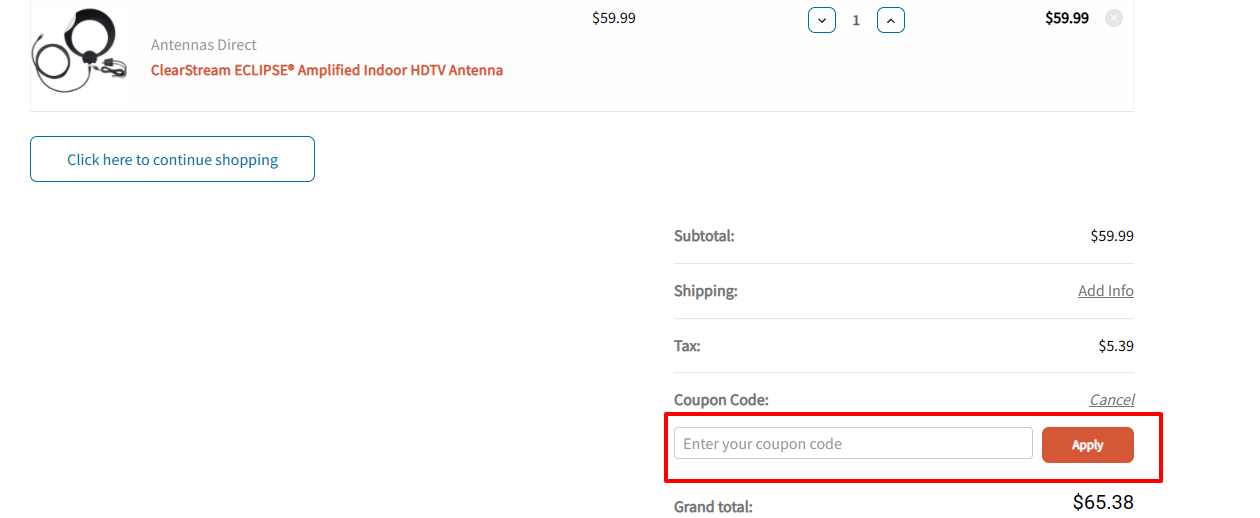
Task: Click here to continue shopping button
Action: [x=172, y=159]
